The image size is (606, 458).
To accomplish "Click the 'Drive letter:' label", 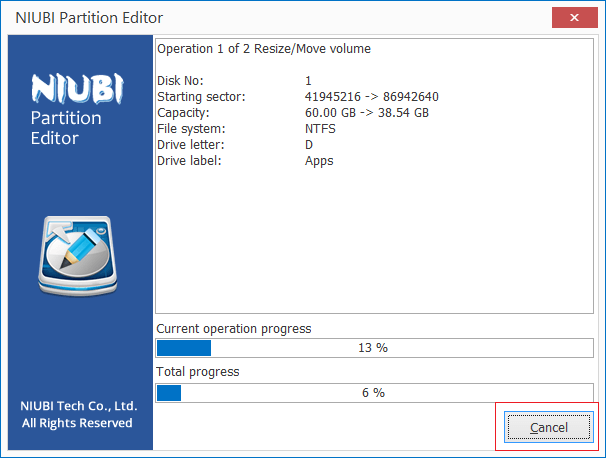I will (x=191, y=145).
